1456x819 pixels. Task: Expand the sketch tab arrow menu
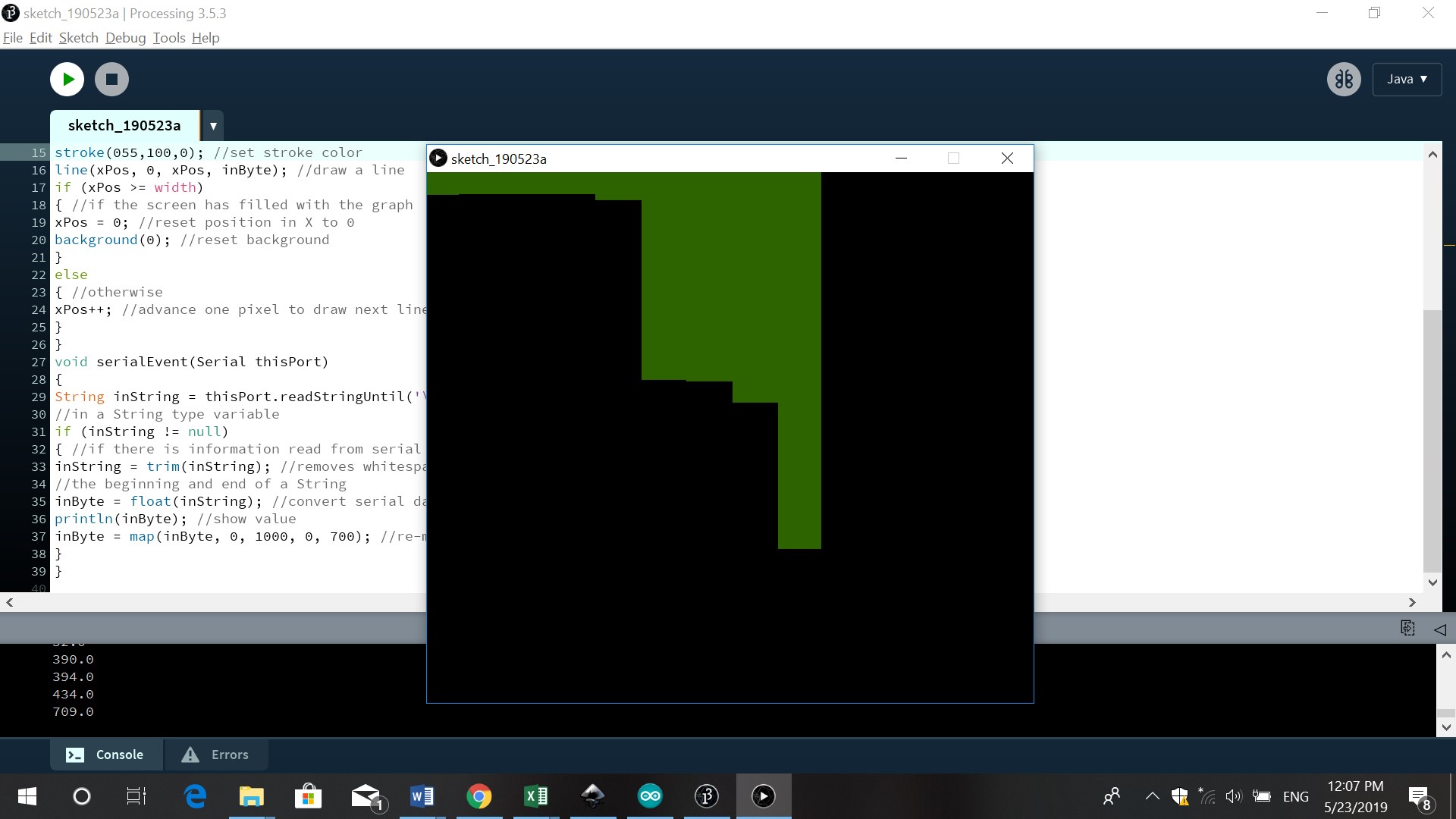coord(213,126)
